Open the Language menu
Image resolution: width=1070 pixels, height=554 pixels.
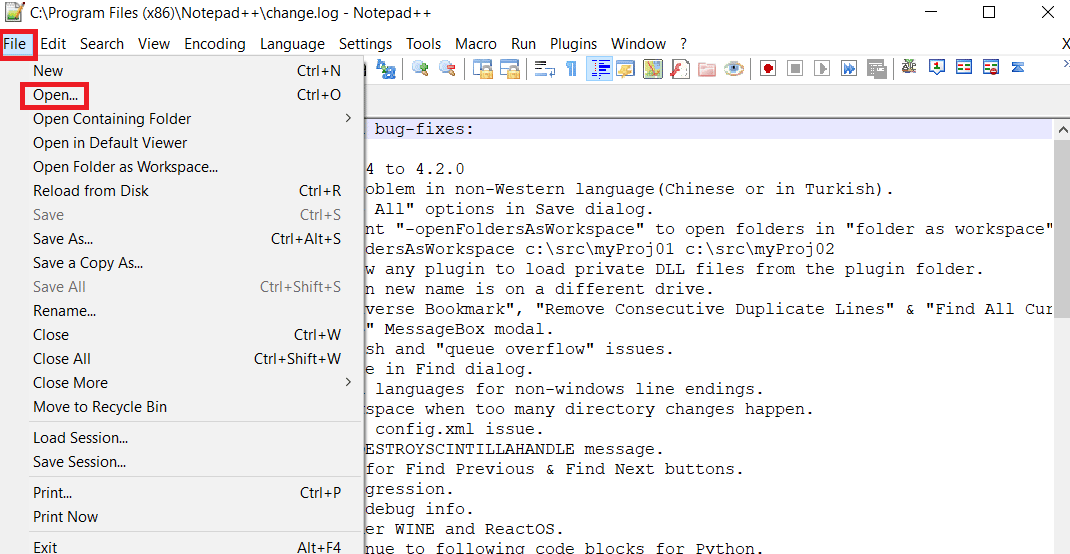pyautogui.click(x=292, y=44)
